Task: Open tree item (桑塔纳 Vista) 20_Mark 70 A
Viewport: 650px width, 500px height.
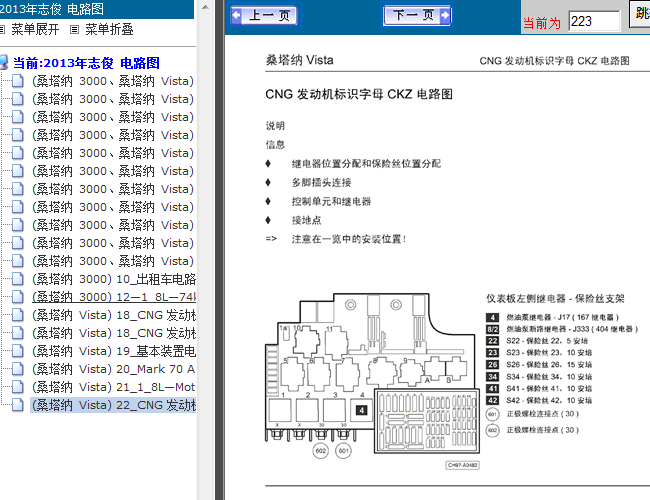Action: point(114,369)
